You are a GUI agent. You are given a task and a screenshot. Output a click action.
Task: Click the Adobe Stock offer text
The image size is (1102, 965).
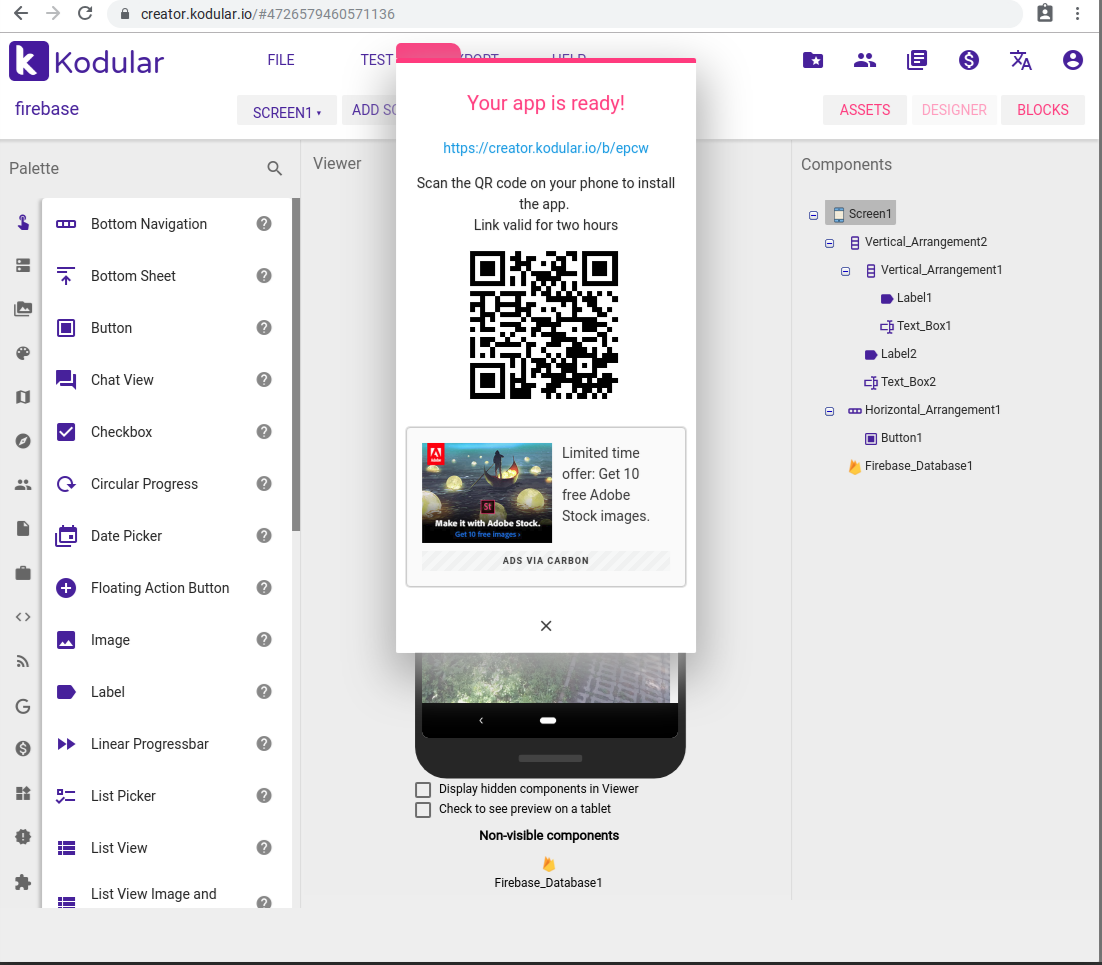coord(605,484)
